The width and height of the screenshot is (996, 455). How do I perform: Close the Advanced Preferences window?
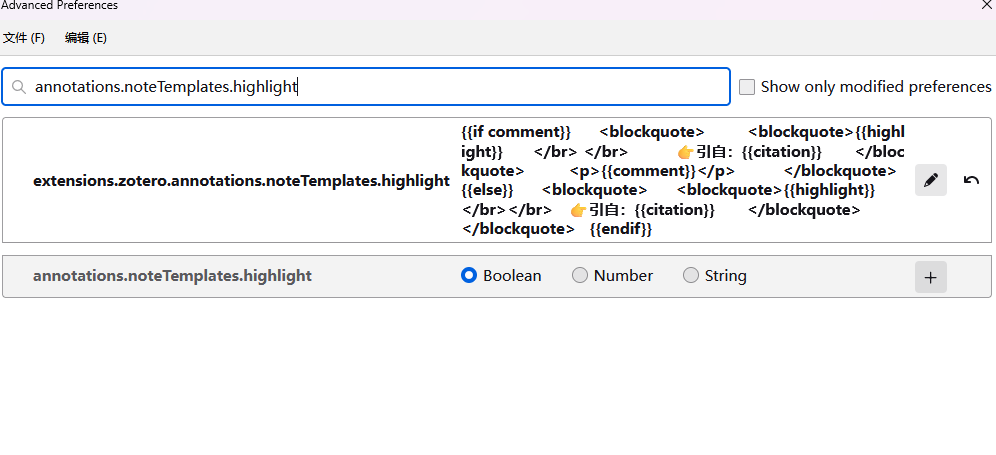pyautogui.click(x=986, y=6)
